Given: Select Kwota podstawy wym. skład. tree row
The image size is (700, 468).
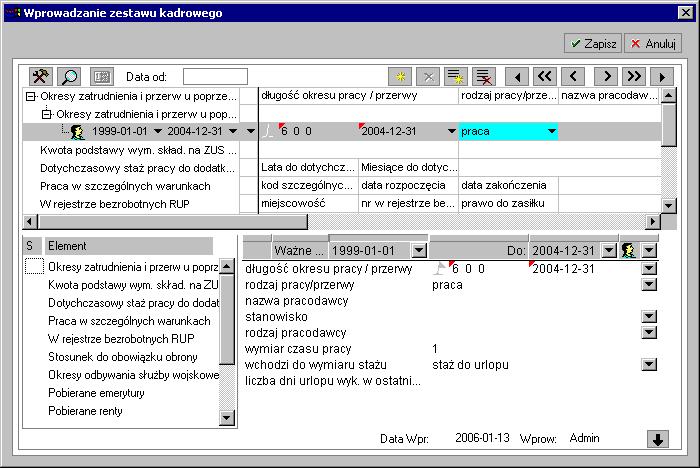Looking at the screenshot, I should [138, 150].
